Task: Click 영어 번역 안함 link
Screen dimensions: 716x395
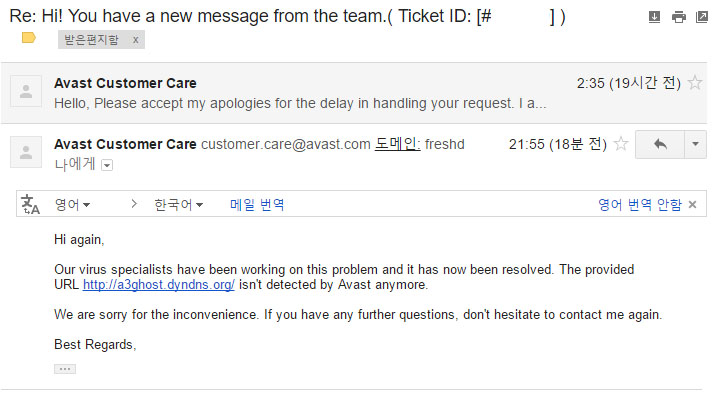Action: (x=640, y=204)
